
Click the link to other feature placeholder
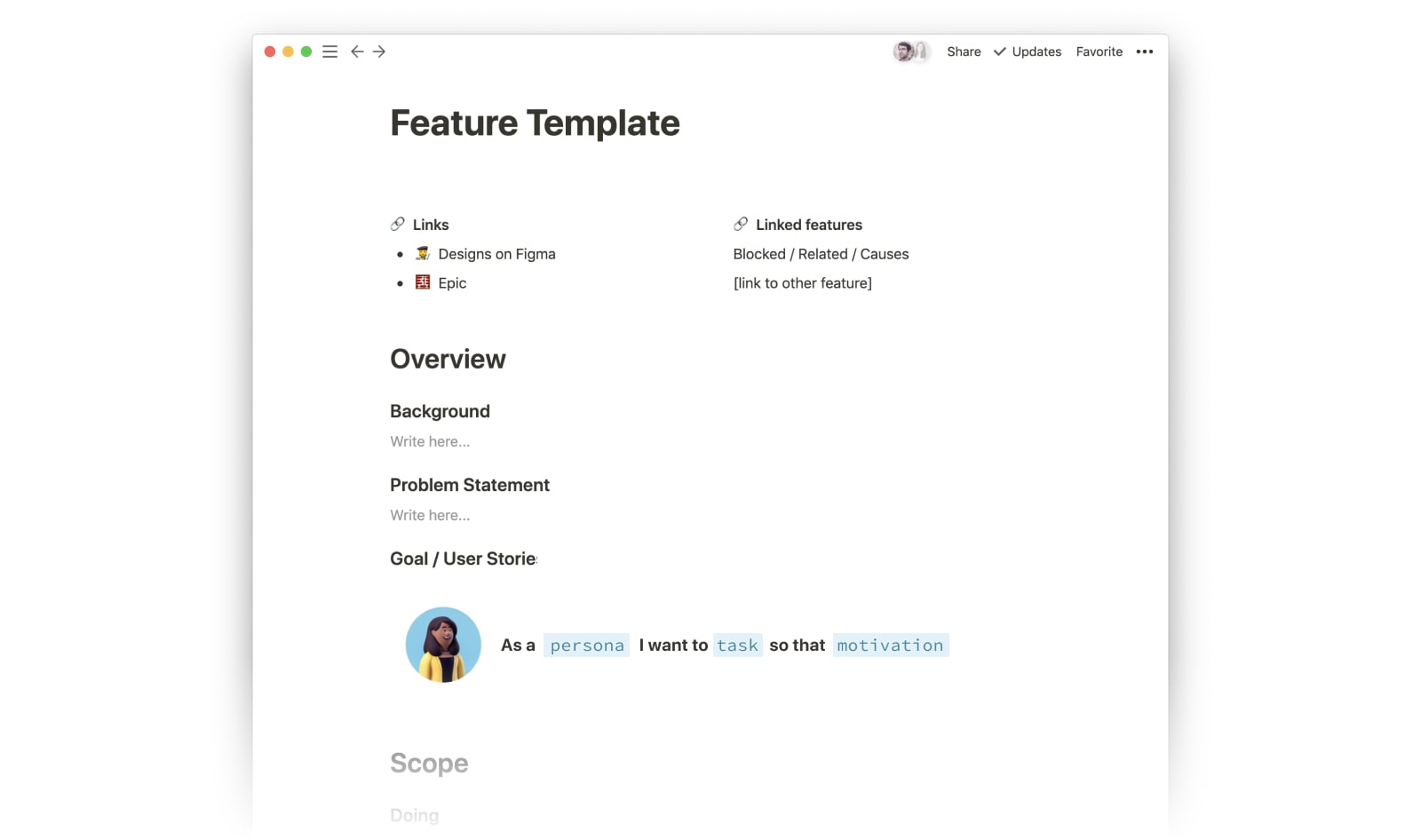803,283
